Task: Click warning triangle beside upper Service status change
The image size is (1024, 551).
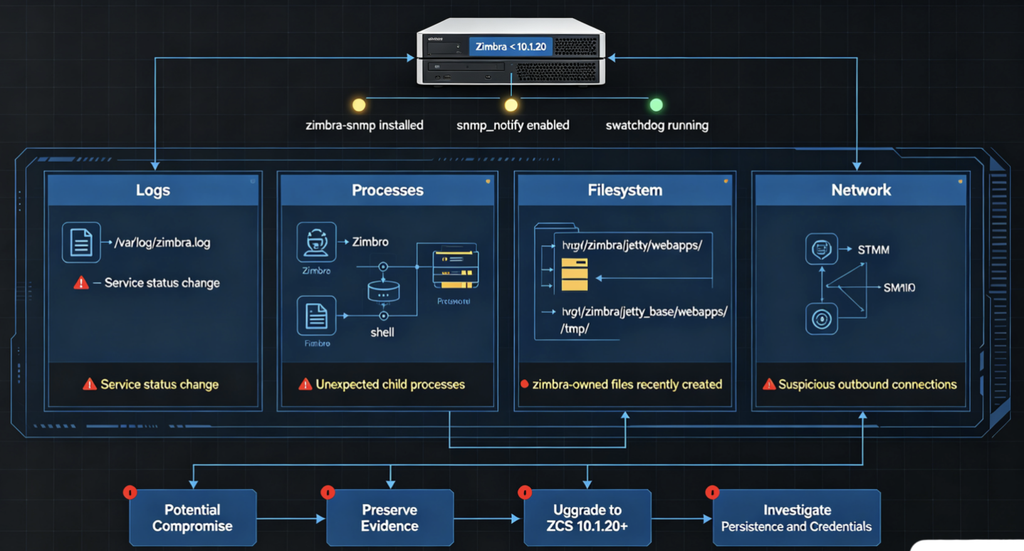Action: (x=81, y=283)
